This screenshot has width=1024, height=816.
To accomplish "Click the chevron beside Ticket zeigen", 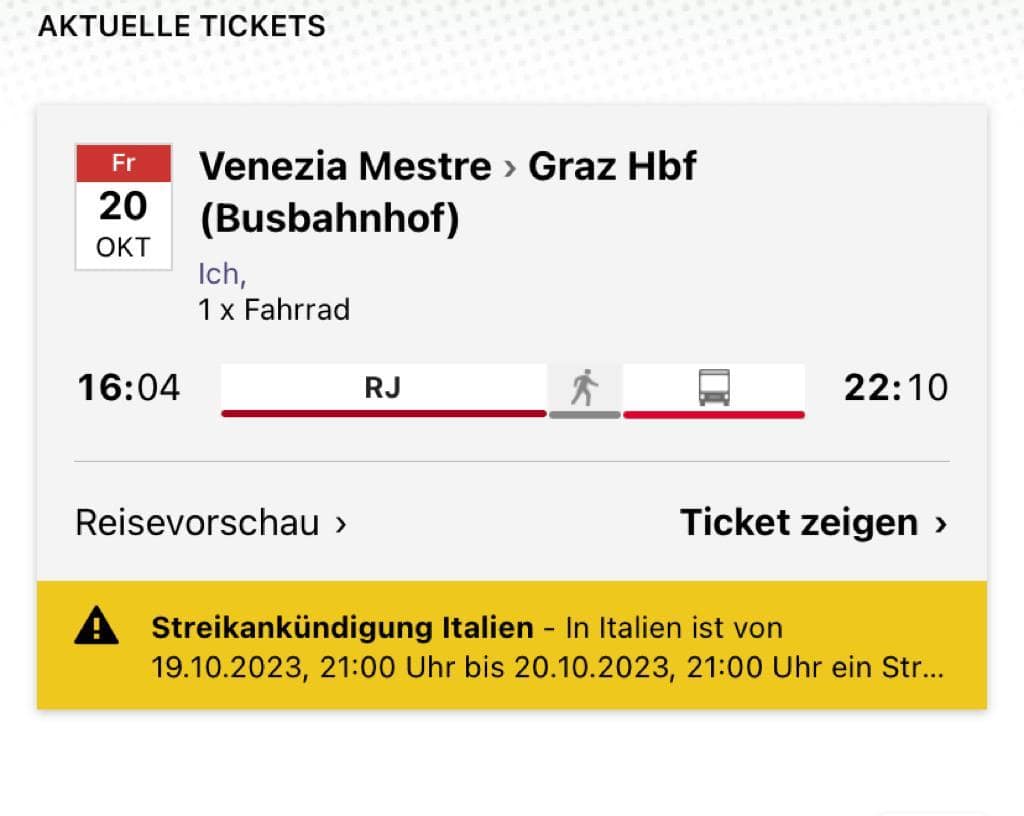I will (x=940, y=523).
